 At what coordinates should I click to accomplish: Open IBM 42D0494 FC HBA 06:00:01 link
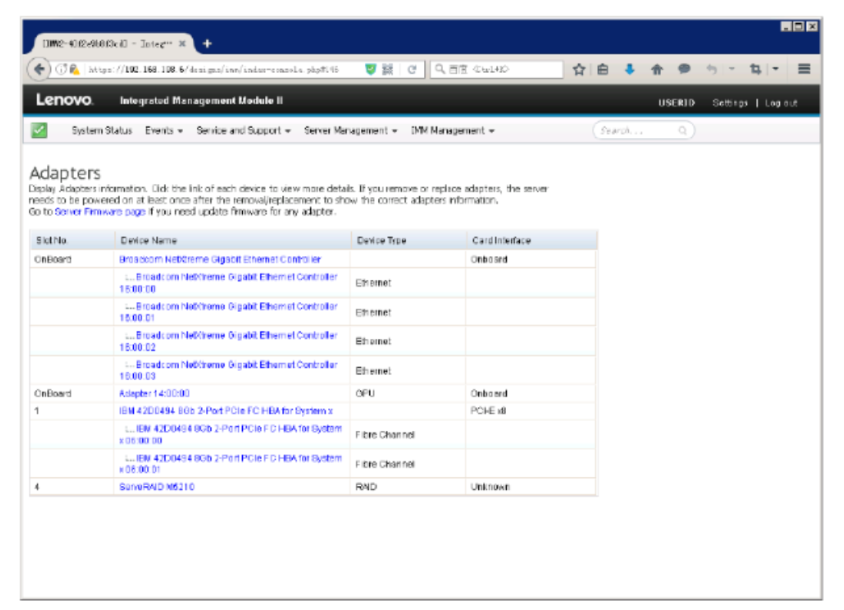click(x=230, y=464)
